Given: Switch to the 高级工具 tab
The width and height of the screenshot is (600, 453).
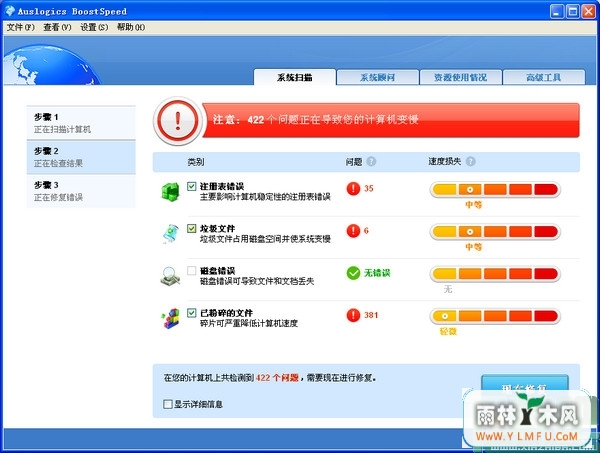Looking at the screenshot, I should (543, 77).
